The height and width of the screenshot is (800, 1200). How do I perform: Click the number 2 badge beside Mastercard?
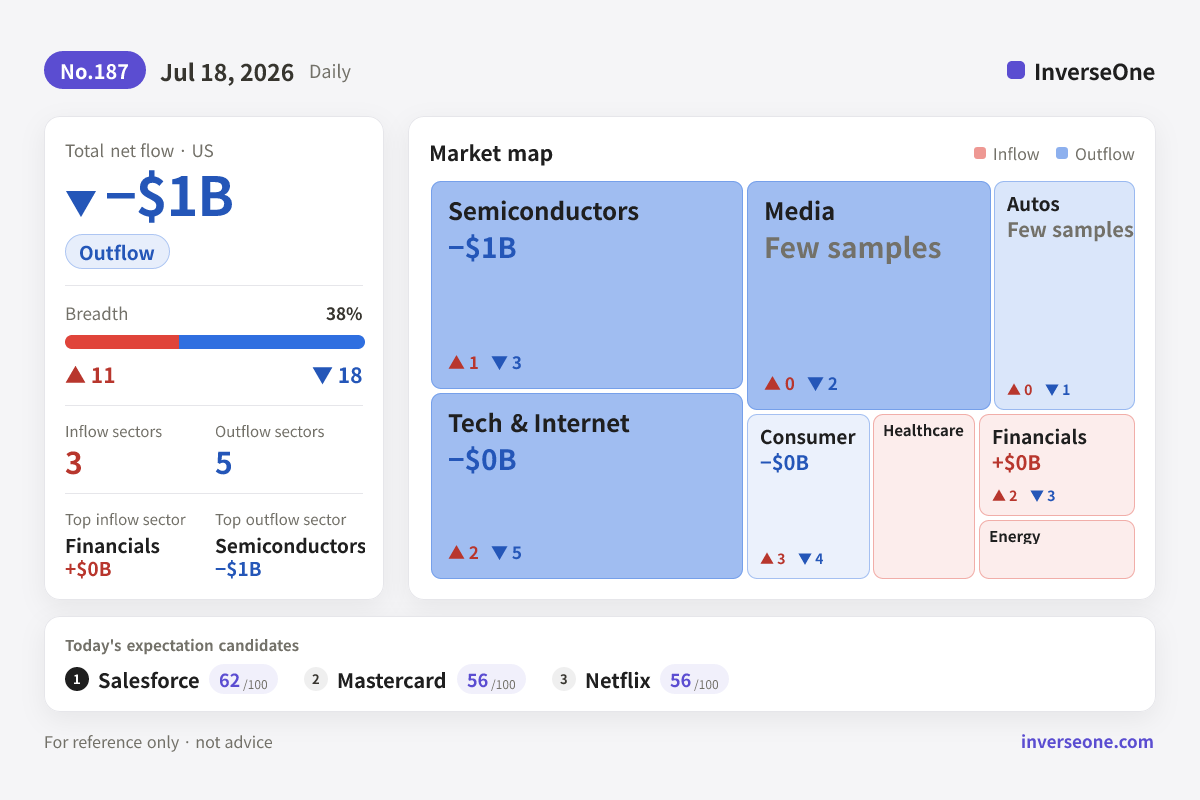pos(316,680)
